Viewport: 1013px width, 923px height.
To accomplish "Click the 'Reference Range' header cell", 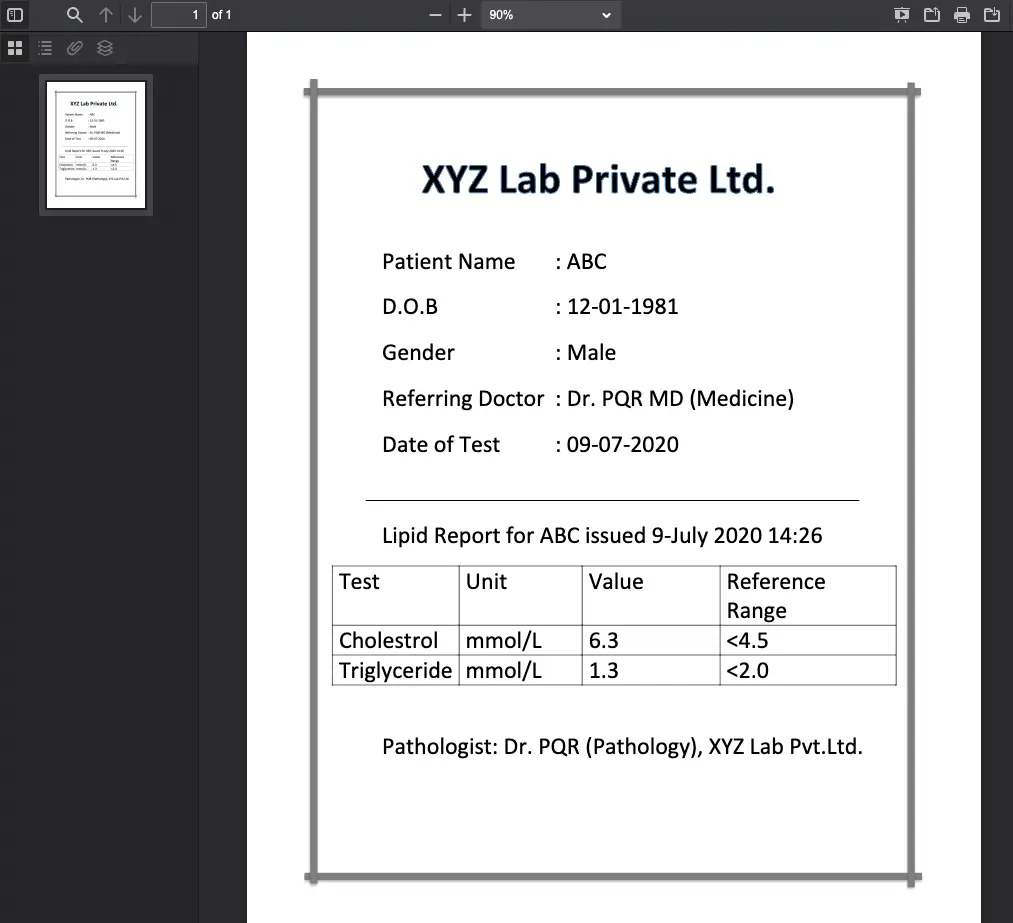I will pyautogui.click(x=808, y=596).
